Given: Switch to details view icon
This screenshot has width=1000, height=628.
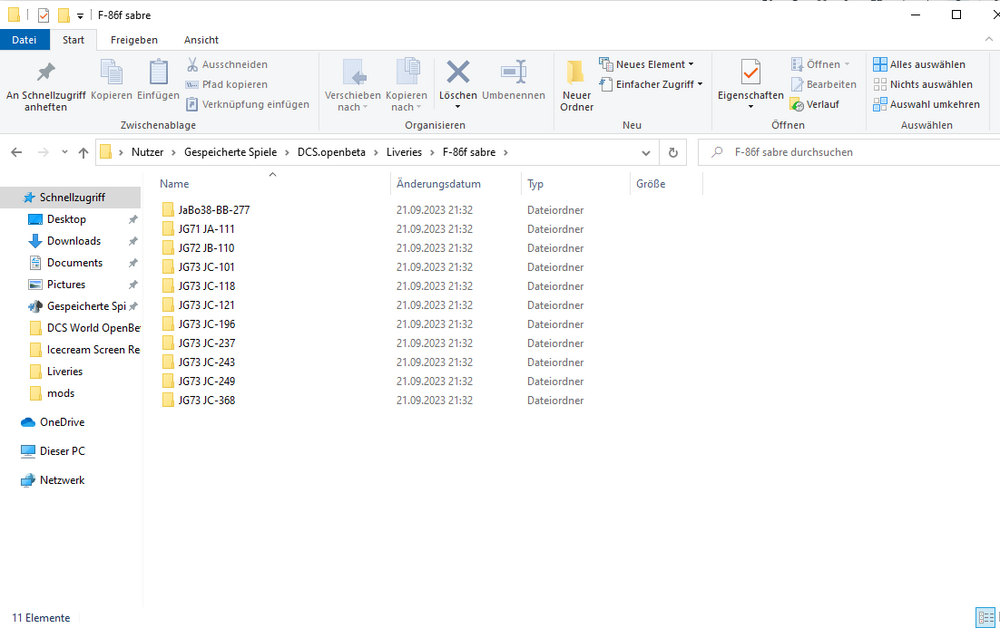Looking at the screenshot, I should [x=985, y=618].
